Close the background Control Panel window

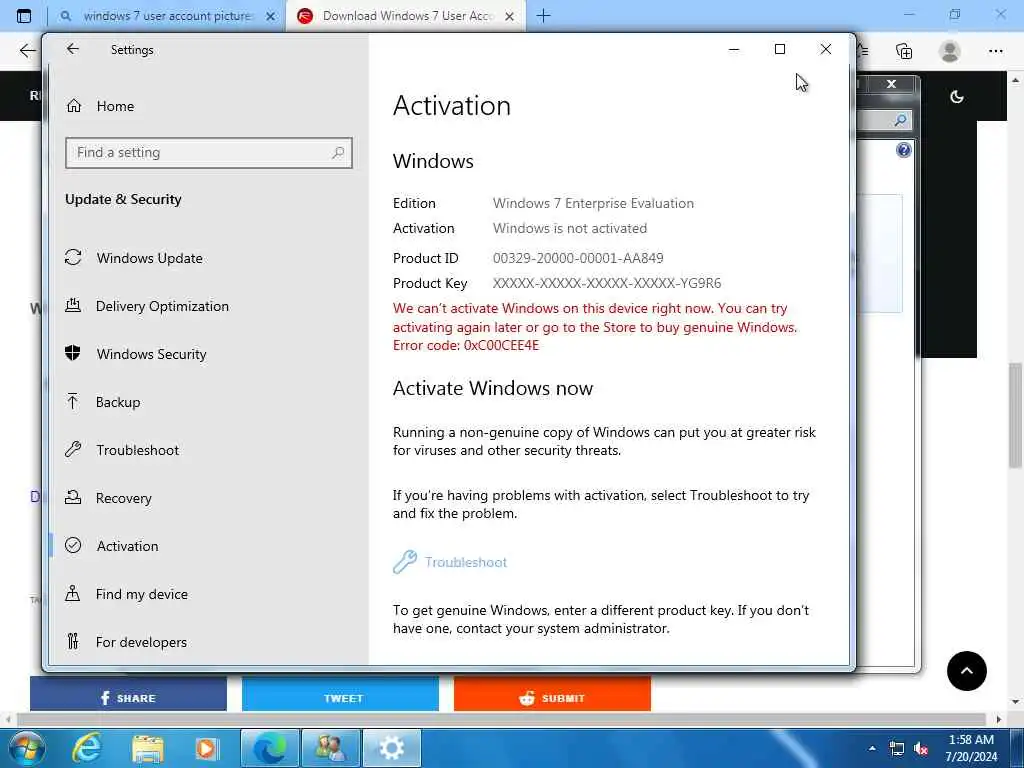(x=891, y=84)
